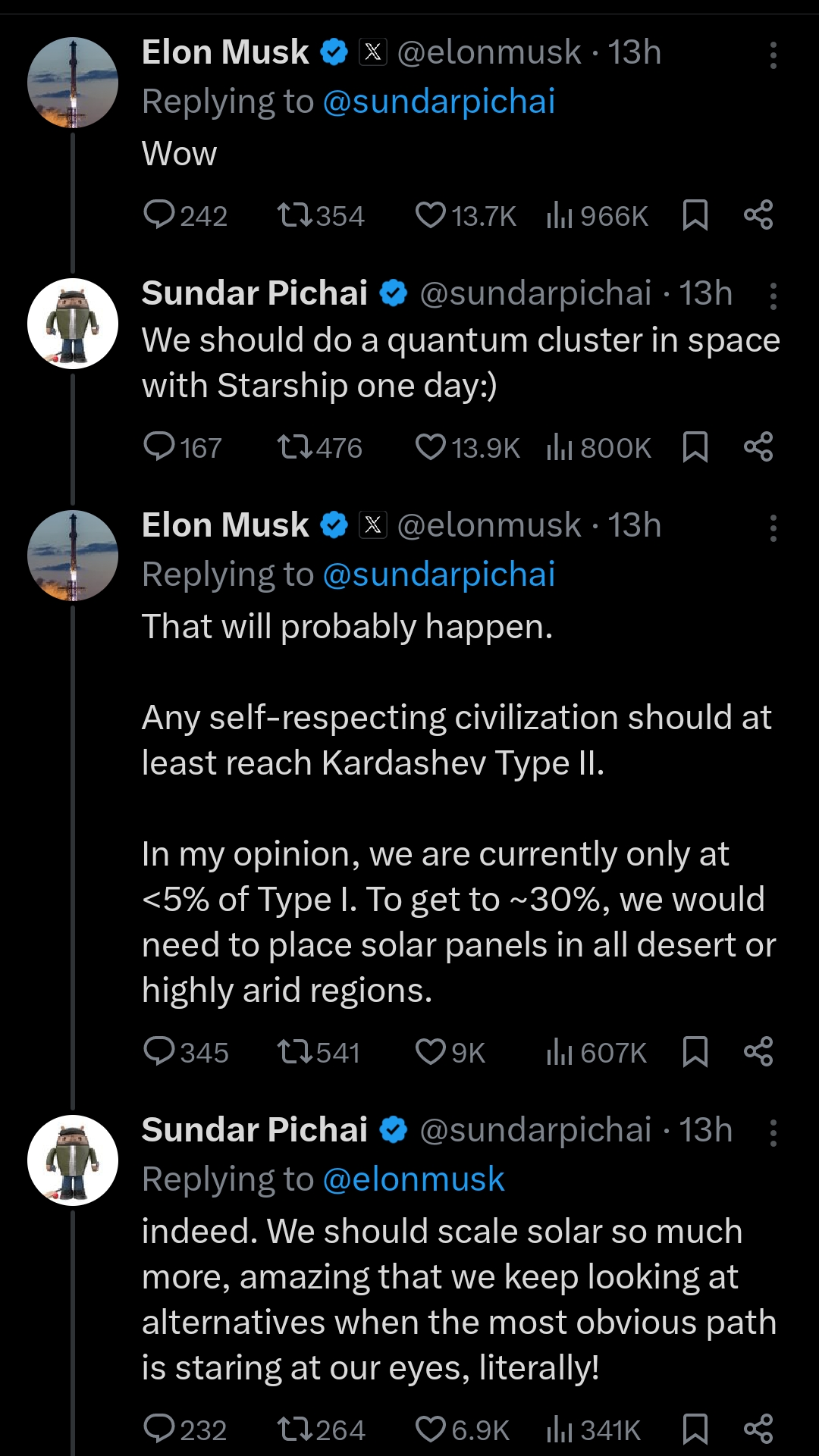
Task: Open replies on the "Wow" tweet
Action: (x=159, y=215)
